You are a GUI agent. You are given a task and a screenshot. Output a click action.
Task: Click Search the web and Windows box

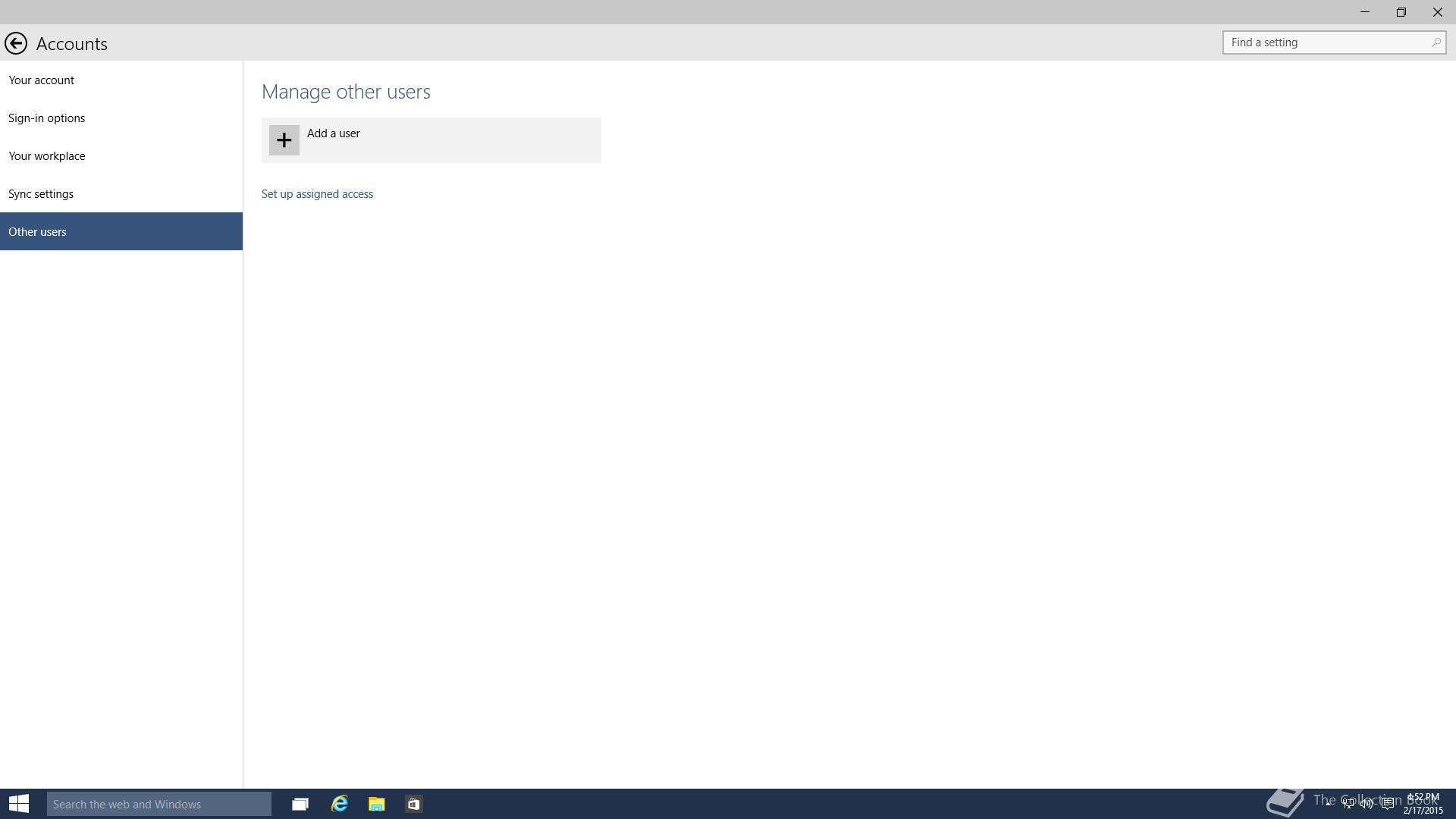point(158,804)
